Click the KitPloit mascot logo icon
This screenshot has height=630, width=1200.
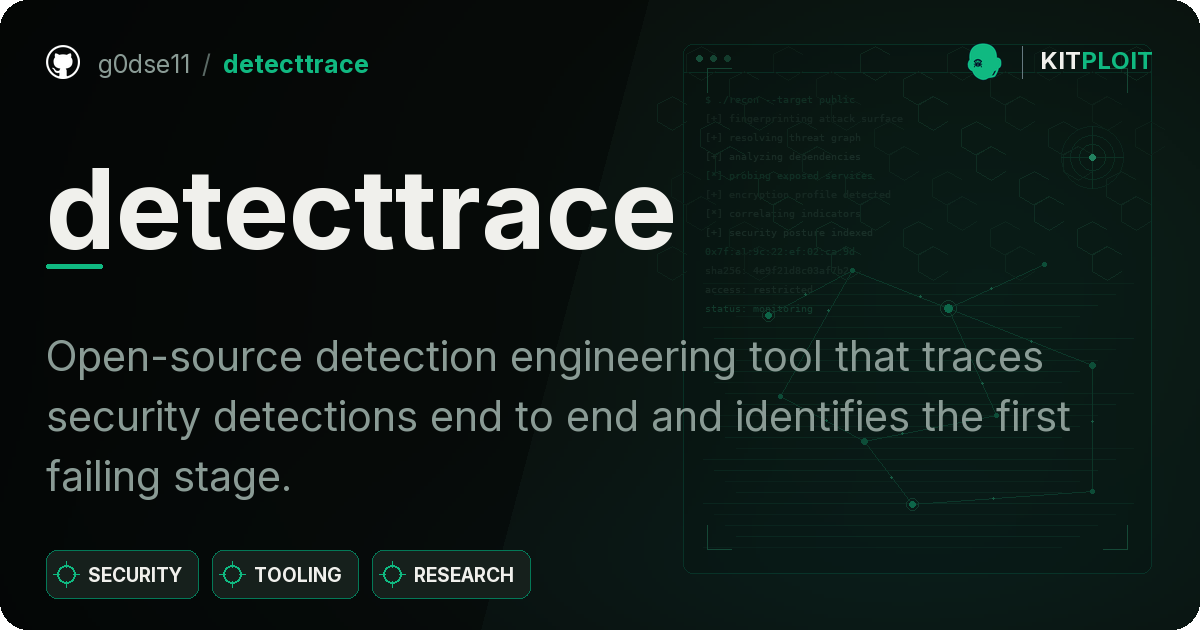tap(985, 62)
